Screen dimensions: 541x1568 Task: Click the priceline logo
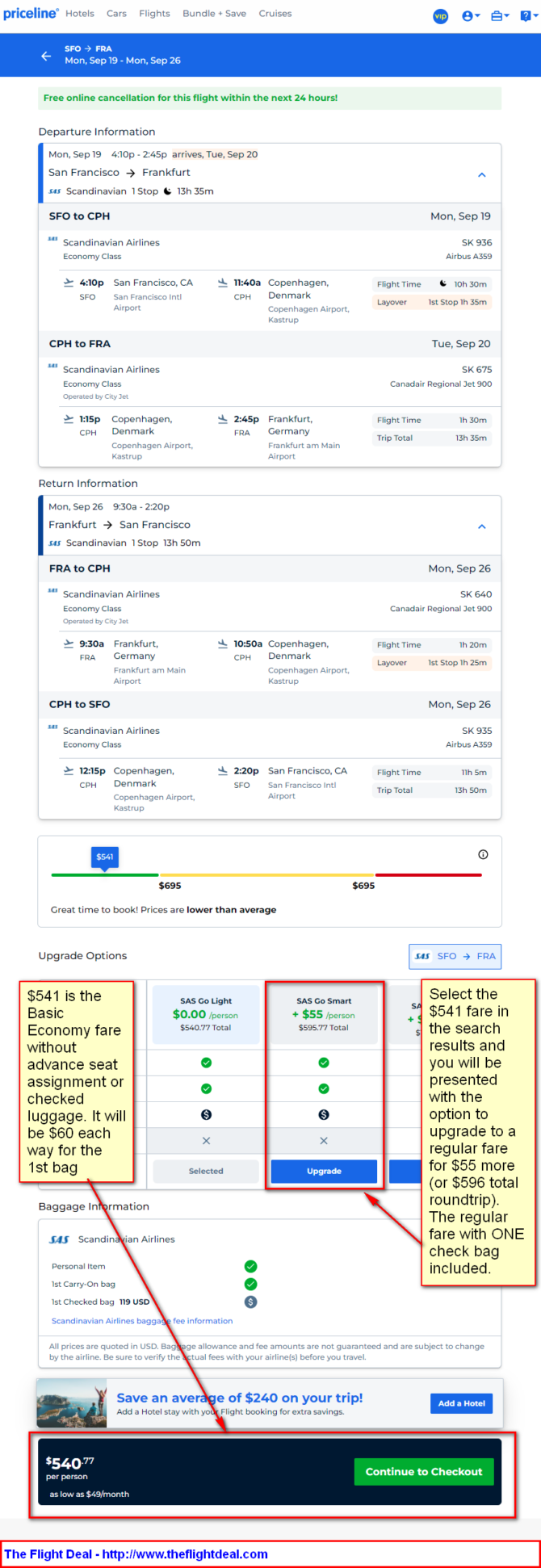click(31, 14)
